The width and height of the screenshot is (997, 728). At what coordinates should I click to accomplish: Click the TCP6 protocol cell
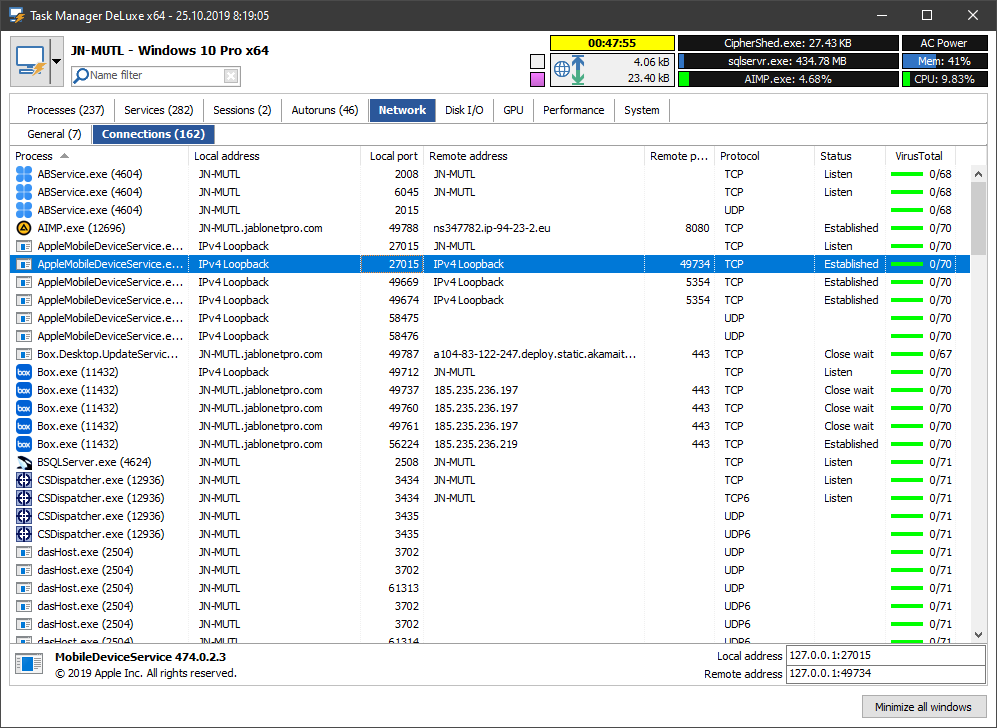point(736,498)
